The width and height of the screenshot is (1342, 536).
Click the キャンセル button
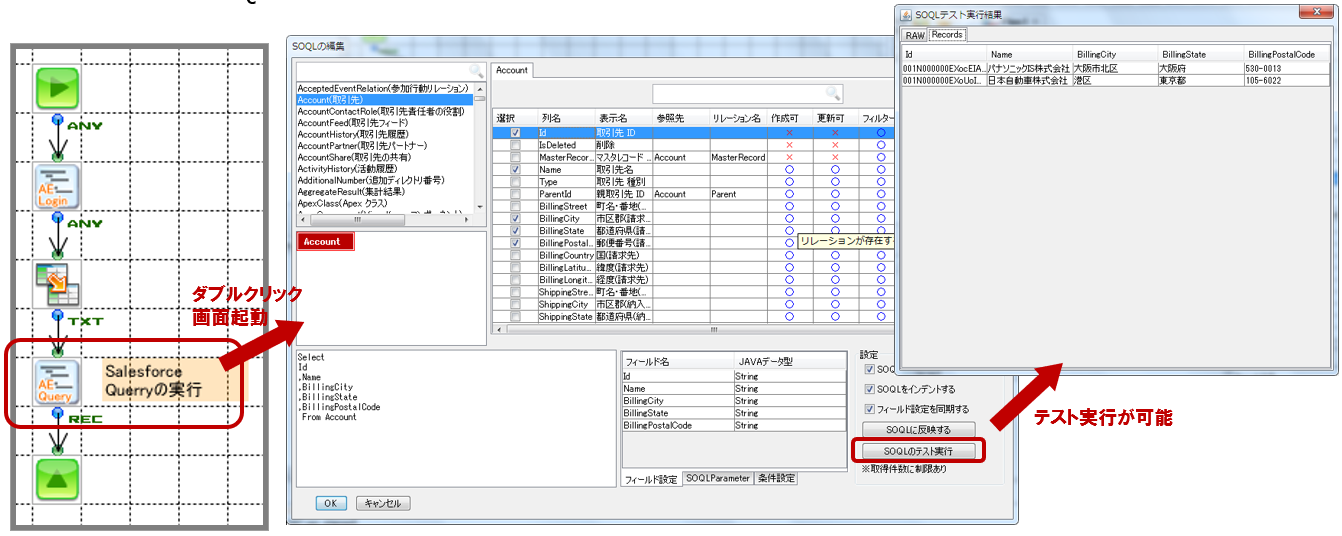(383, 503)
